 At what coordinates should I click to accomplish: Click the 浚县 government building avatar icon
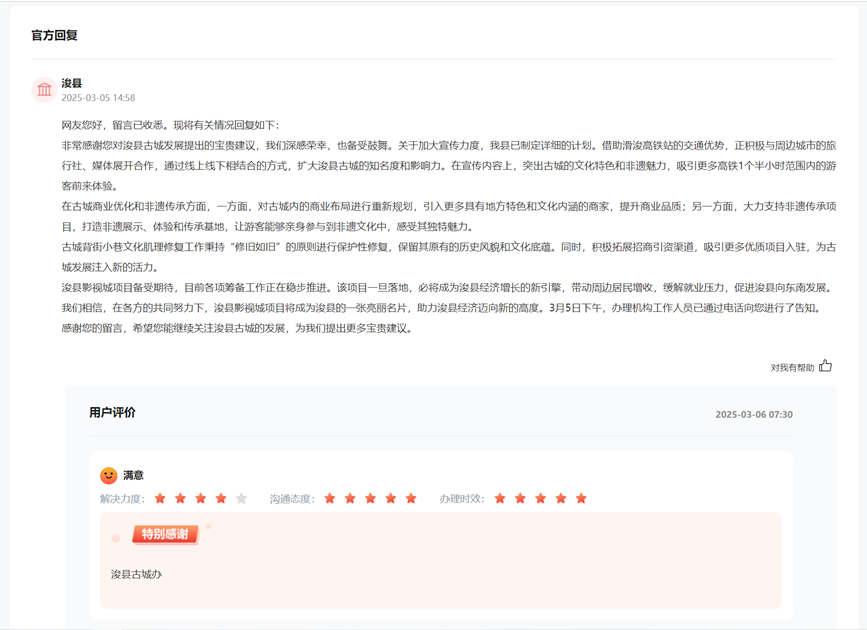coord(44,90)
